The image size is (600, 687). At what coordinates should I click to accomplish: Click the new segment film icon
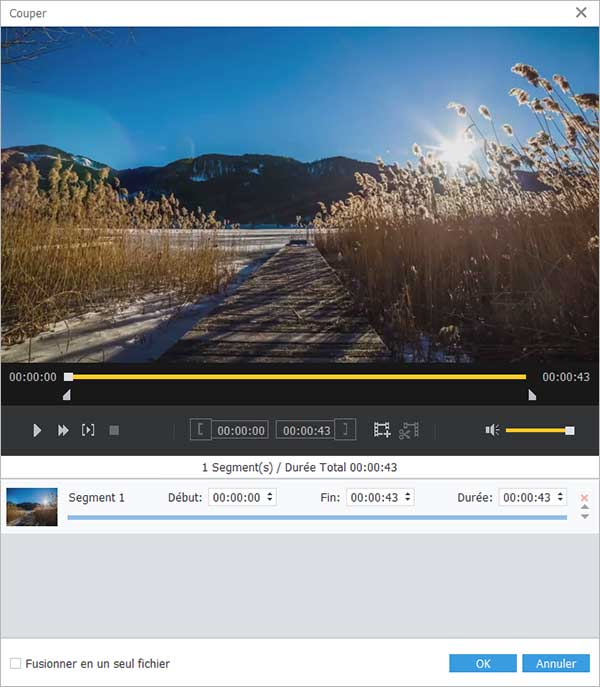[x=382, y=430]
